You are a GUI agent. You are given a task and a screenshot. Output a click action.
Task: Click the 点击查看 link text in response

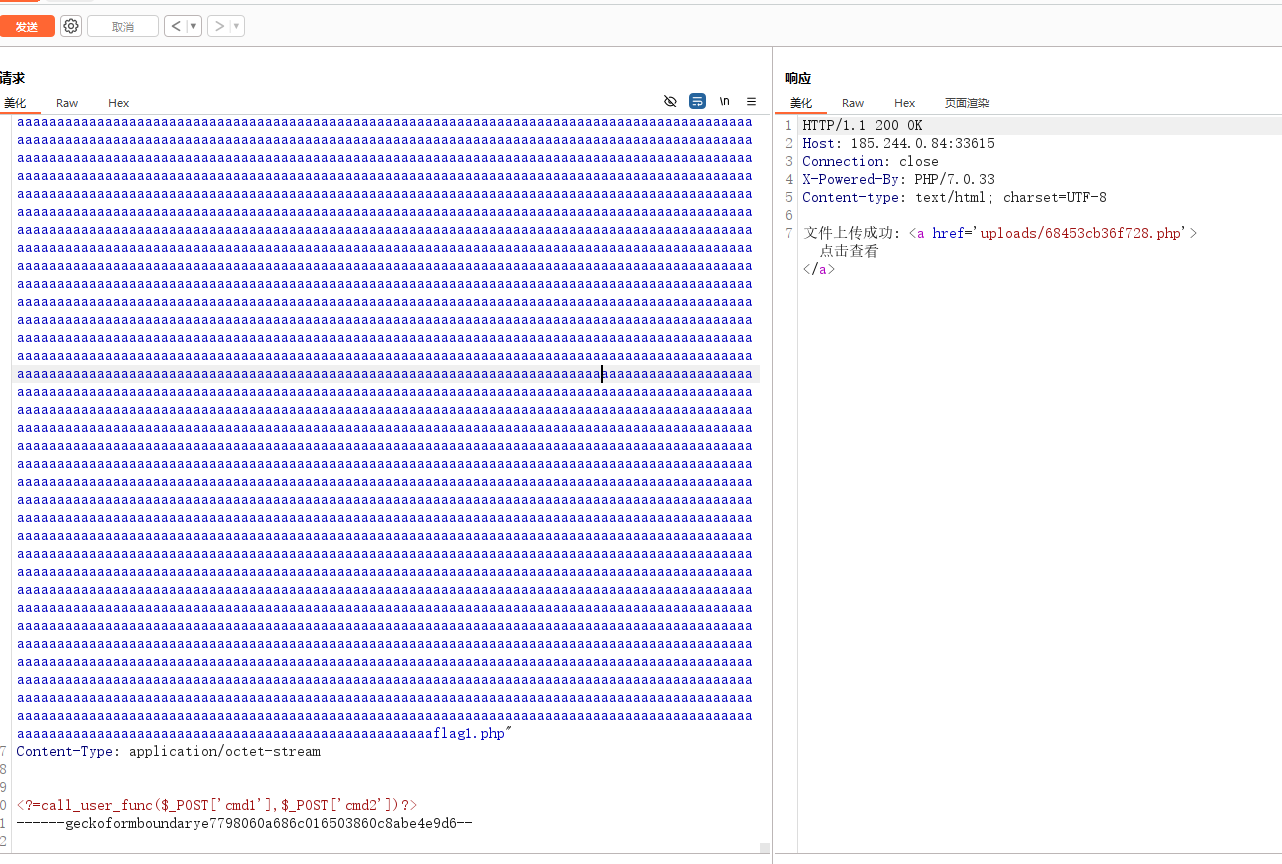(849, 252)
